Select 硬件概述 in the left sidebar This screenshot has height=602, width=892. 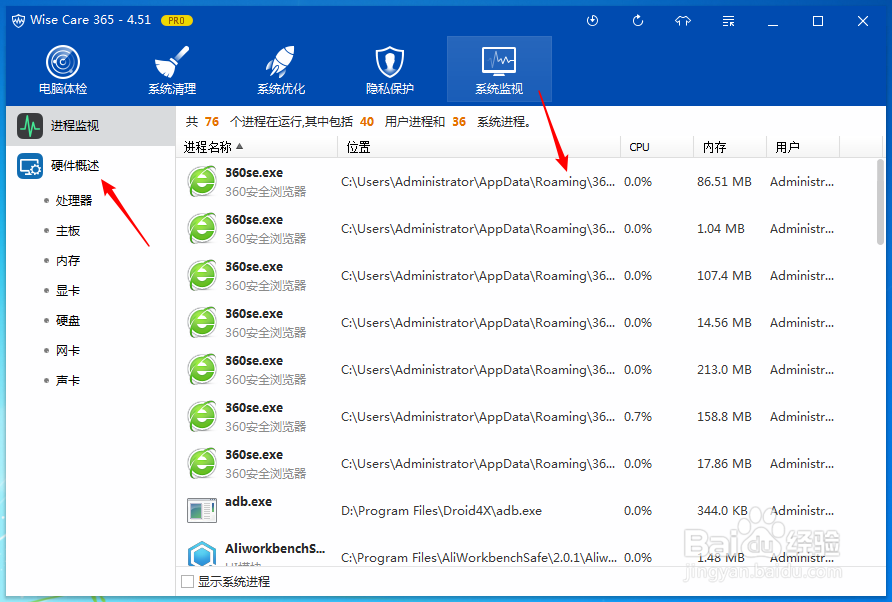point(90,166)
